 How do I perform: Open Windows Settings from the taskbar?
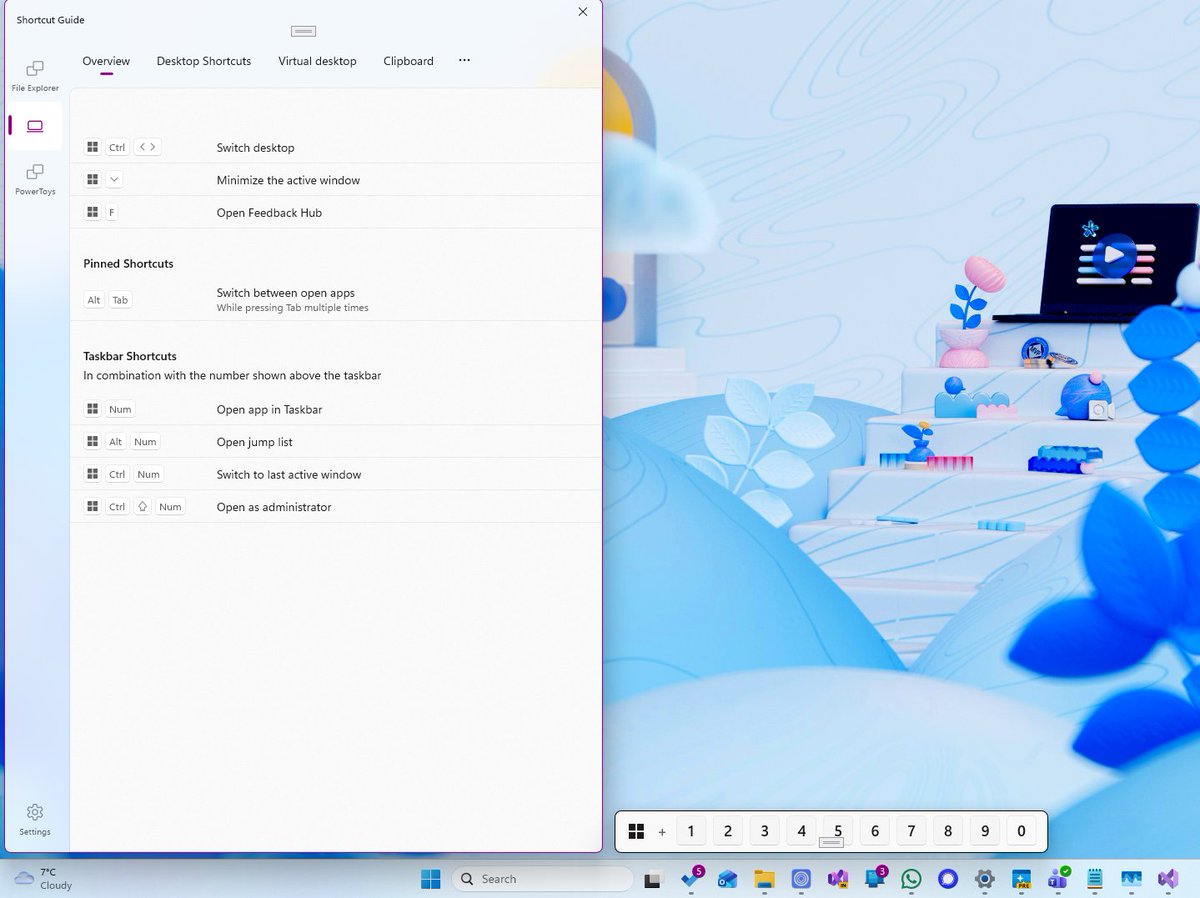(983, 878)
